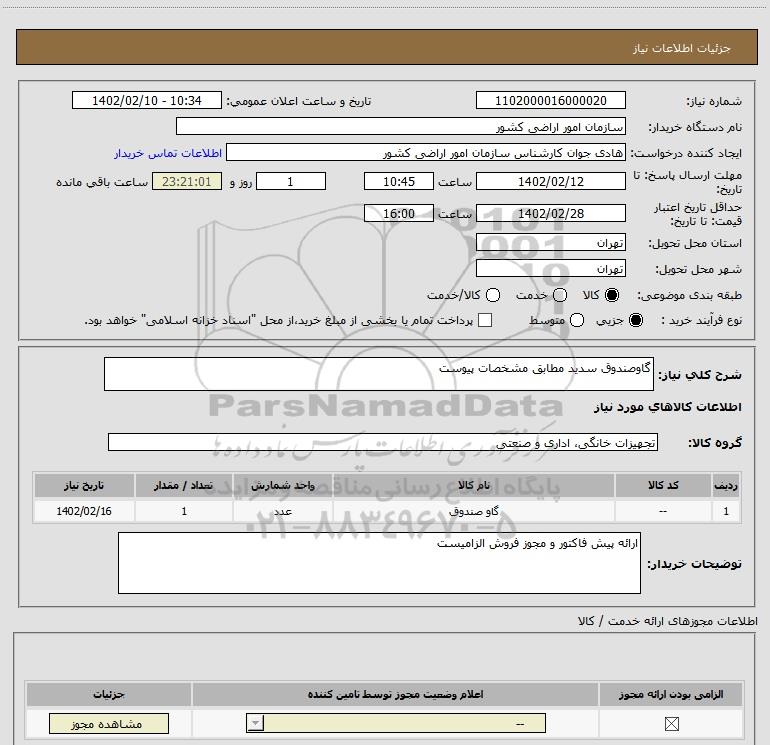Image resolution: width=770 pixels, height=745 pixels.
Task: Click the مشاهده مجوز button
Action: coord(109,723)
